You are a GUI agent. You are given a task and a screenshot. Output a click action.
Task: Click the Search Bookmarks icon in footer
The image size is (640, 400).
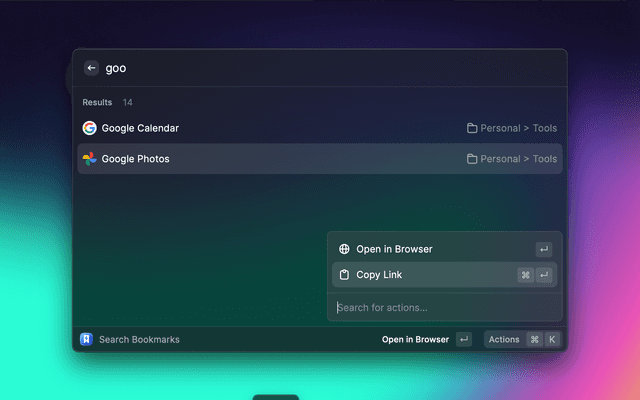(x=87, y=339)
